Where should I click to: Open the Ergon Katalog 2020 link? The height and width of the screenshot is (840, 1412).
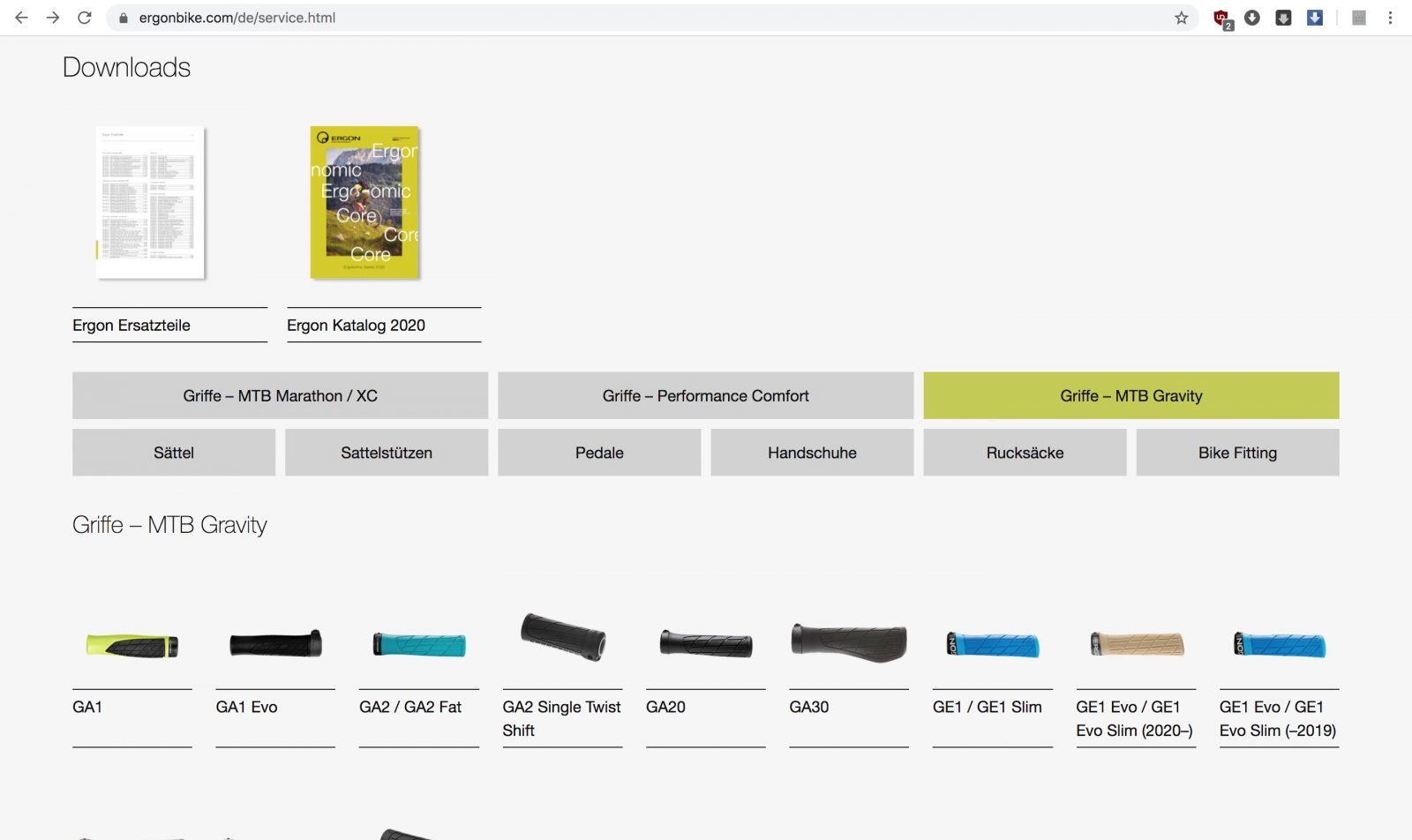[x=356, y=325]
